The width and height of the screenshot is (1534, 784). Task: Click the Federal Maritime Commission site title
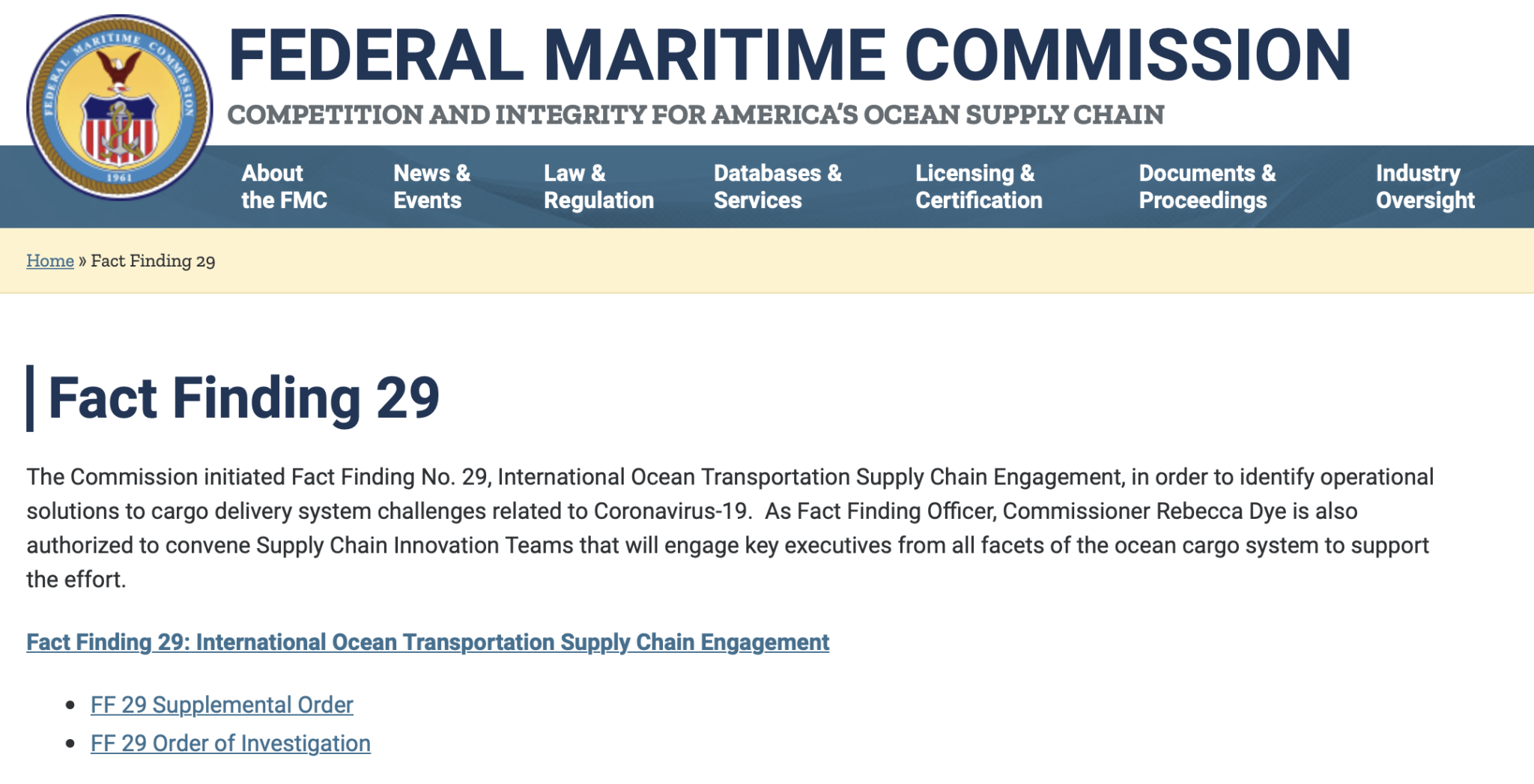[x=789, y=55]
